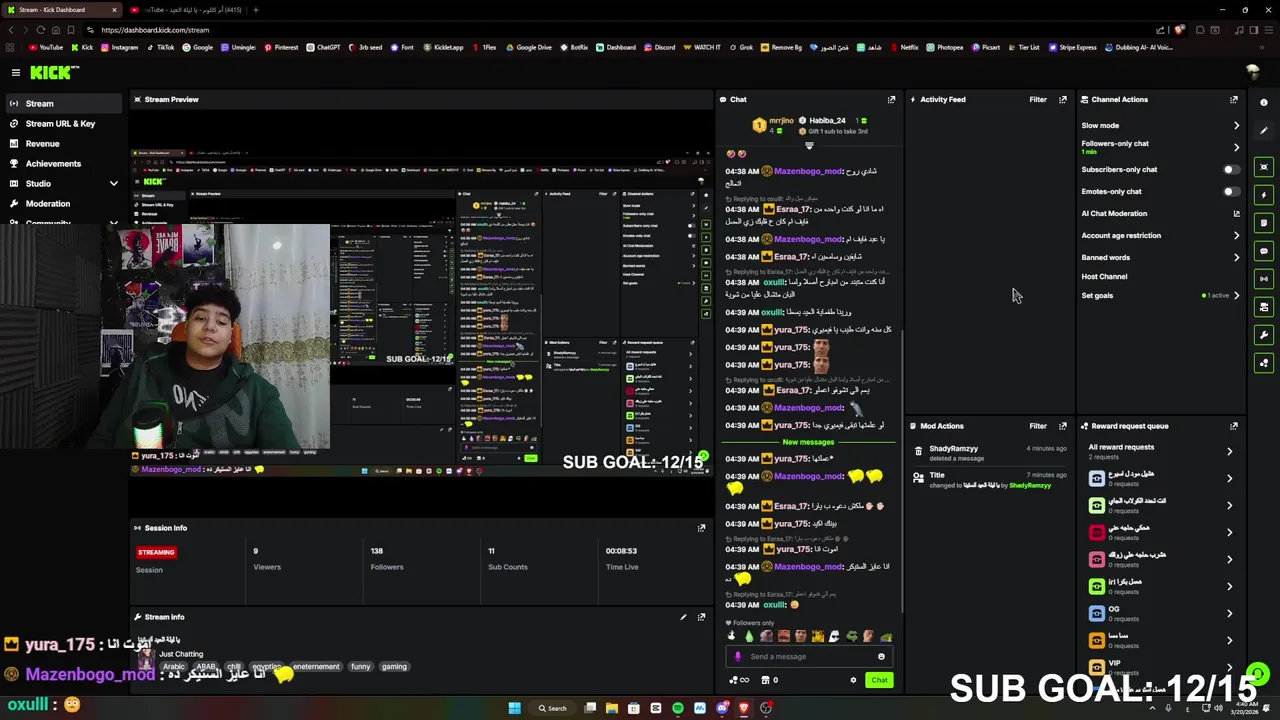Click the browser address bar URL

pos(155,30)
